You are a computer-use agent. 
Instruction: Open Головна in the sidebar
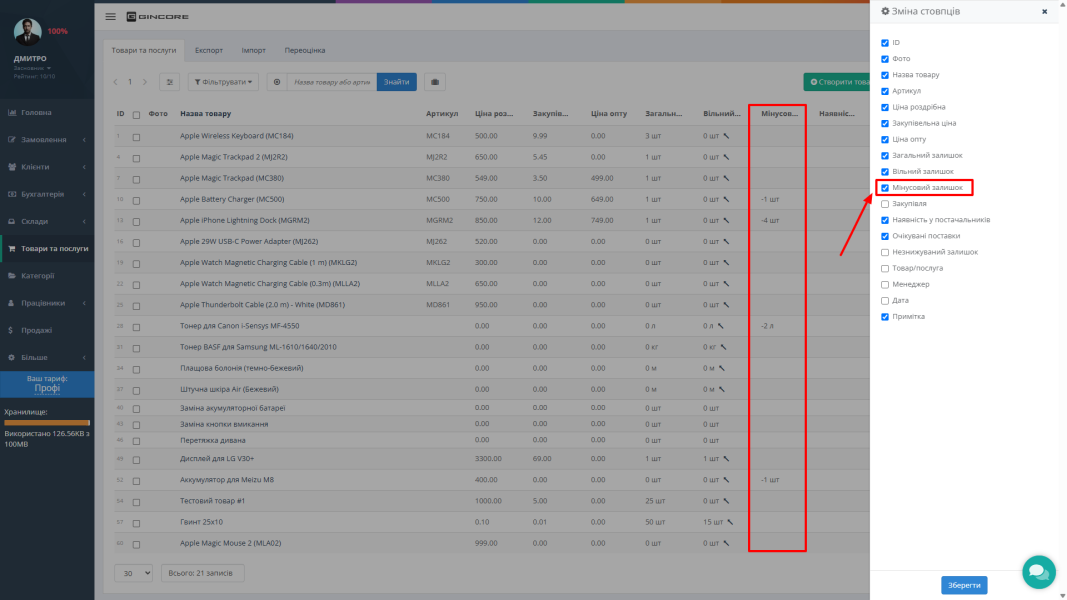click(x=47, y=112)
